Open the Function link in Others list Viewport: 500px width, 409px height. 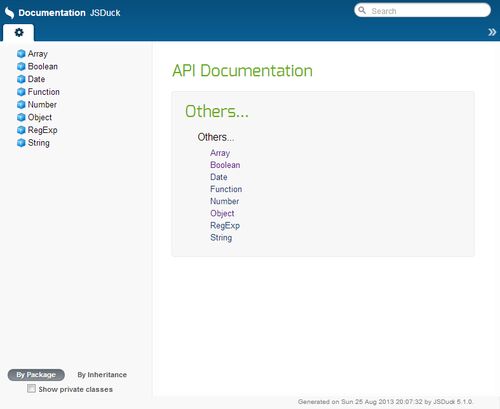(x=226, y=189)
